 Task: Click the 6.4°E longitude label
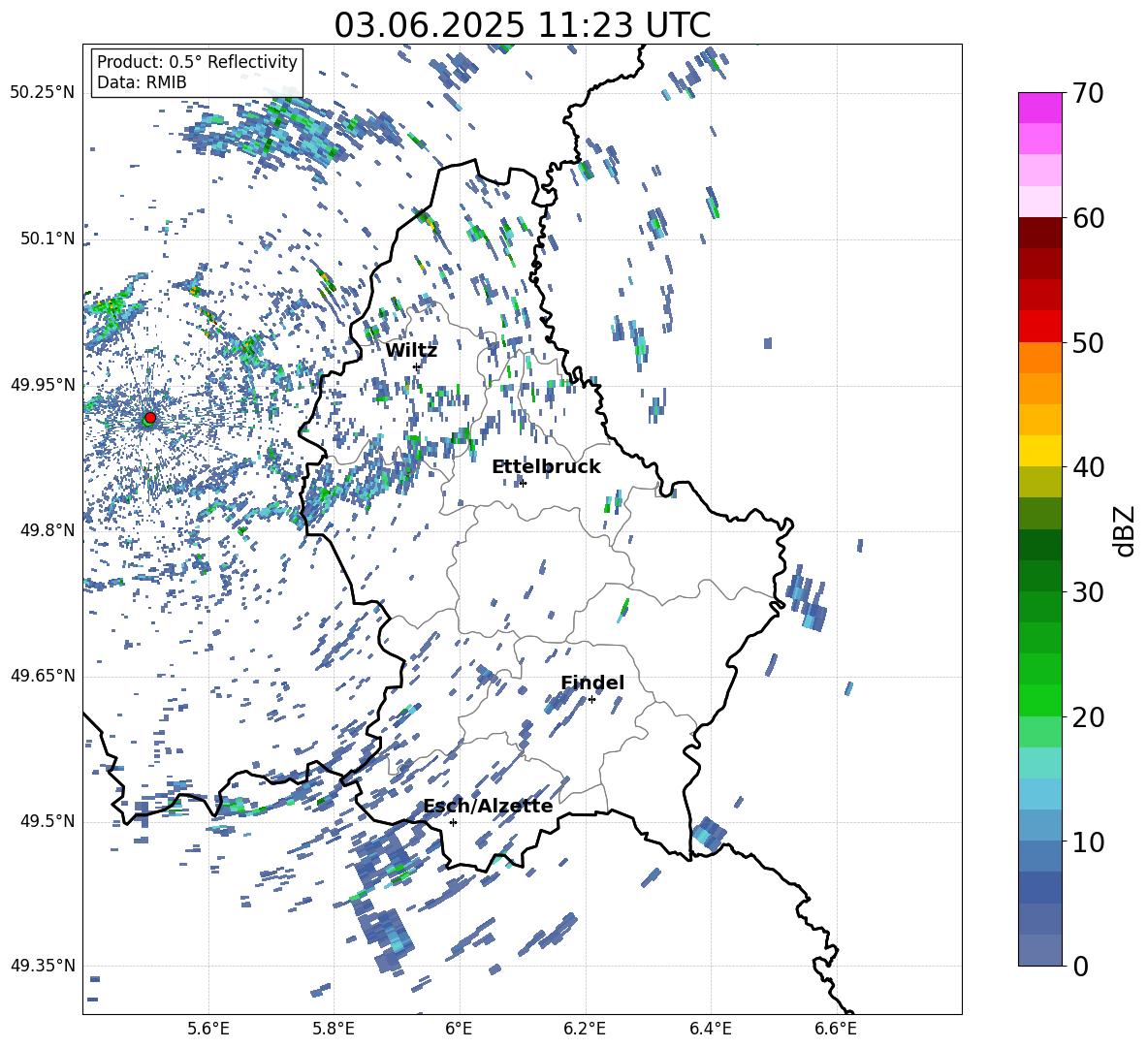coord(710,1030)
